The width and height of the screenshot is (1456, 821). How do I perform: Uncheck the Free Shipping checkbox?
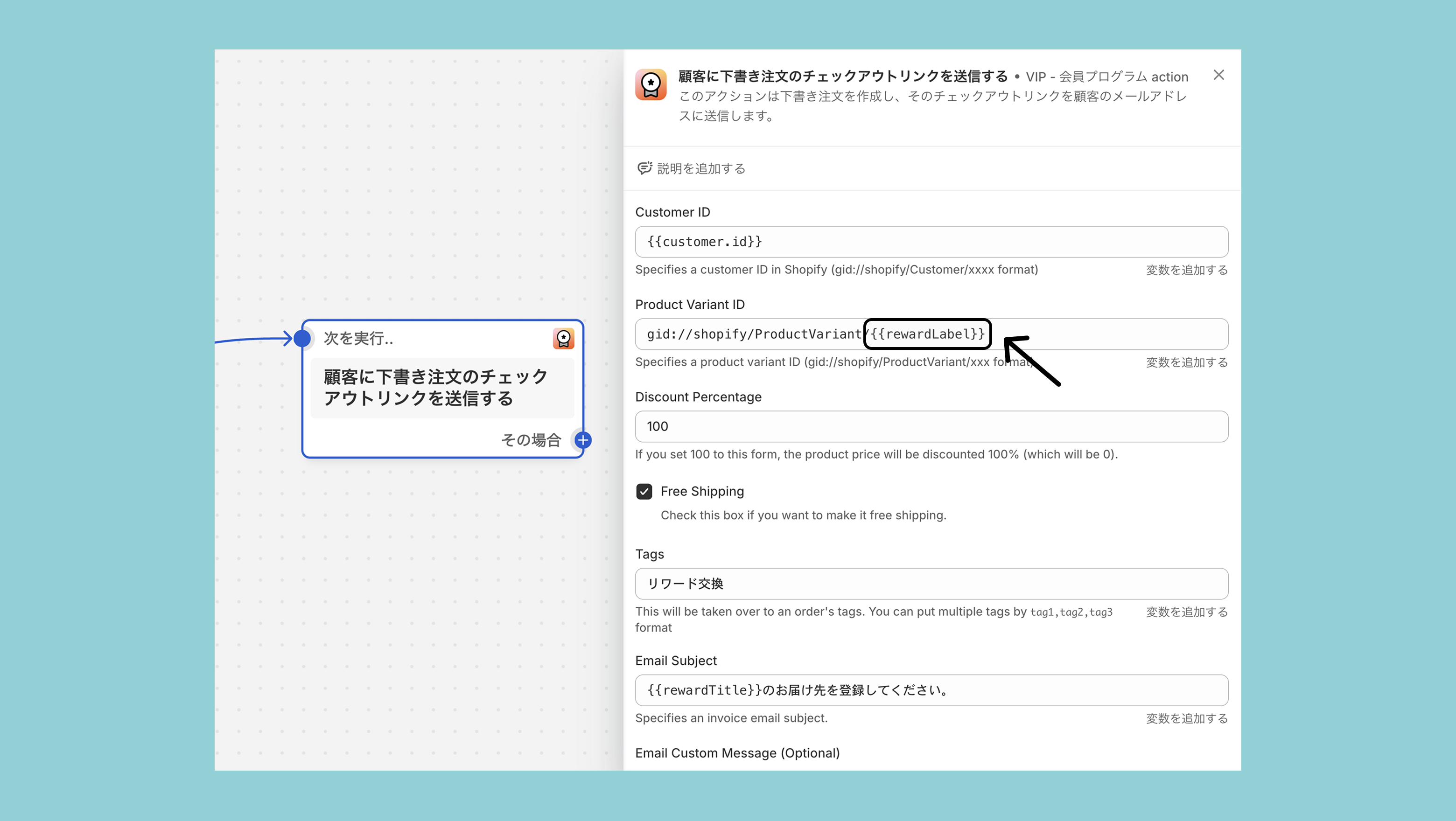tap(644, 492)
